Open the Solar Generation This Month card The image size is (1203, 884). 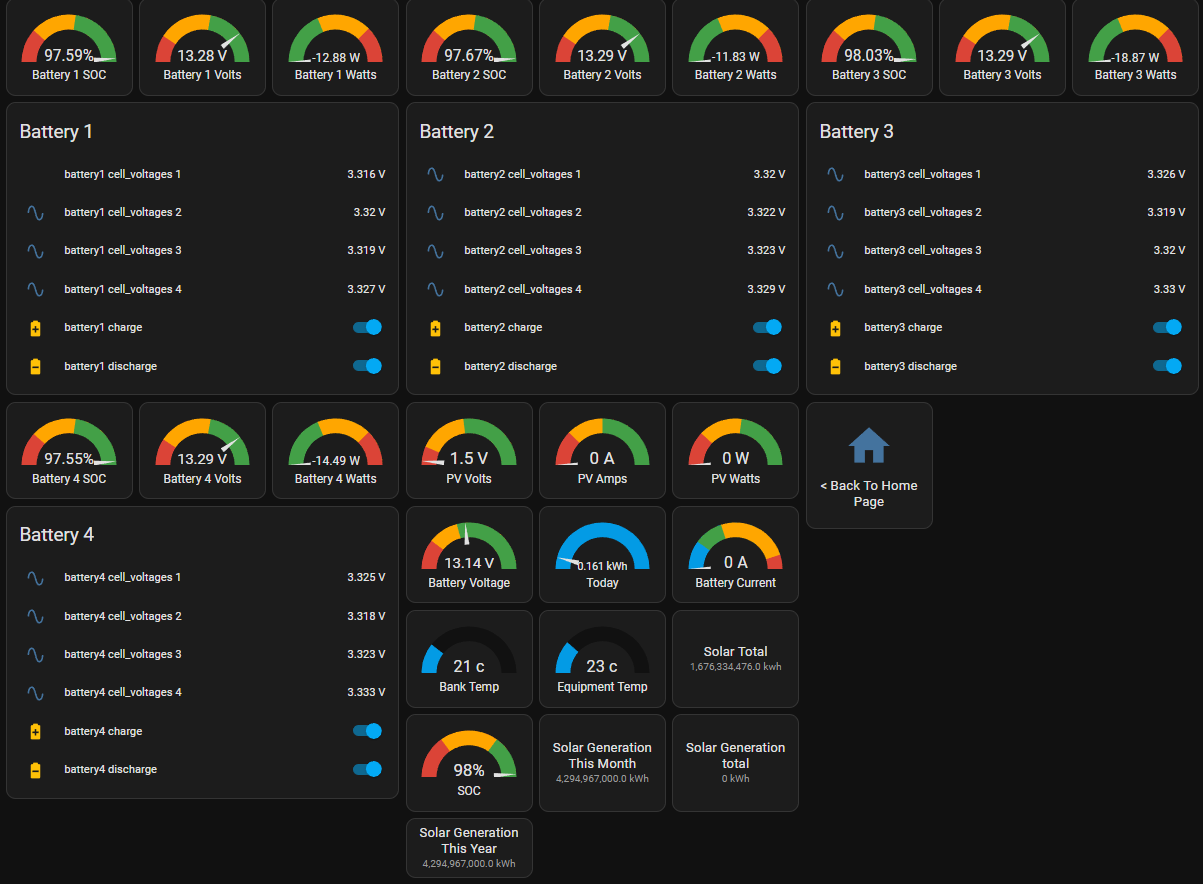602,762
